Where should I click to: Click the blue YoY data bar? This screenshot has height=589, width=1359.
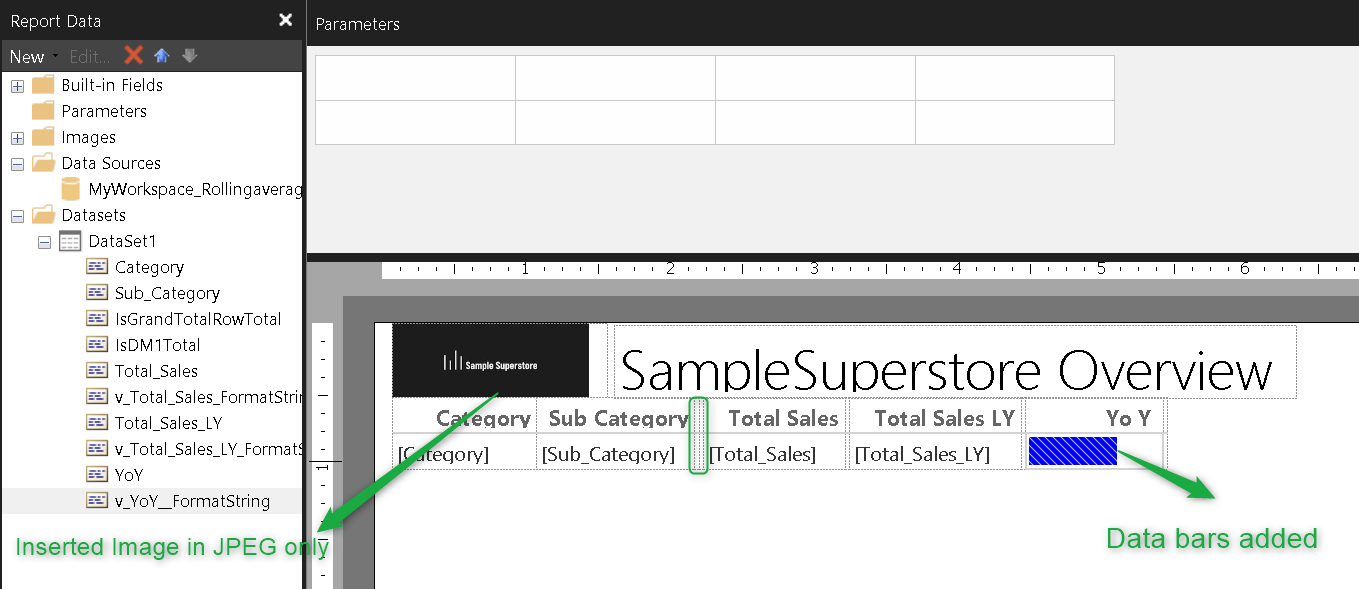1072,452
